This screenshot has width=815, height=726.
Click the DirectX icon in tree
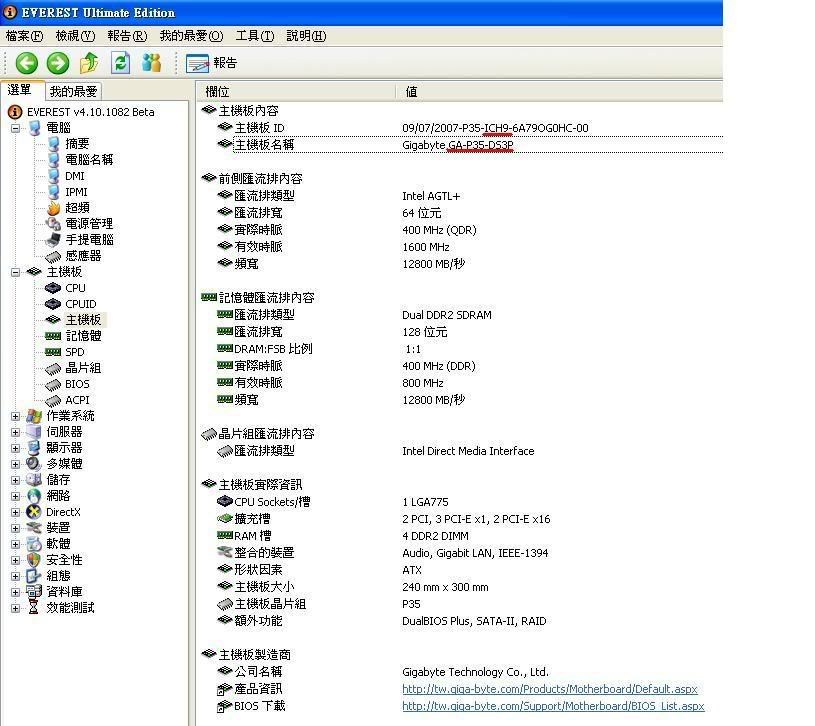[x=34, y=512]
